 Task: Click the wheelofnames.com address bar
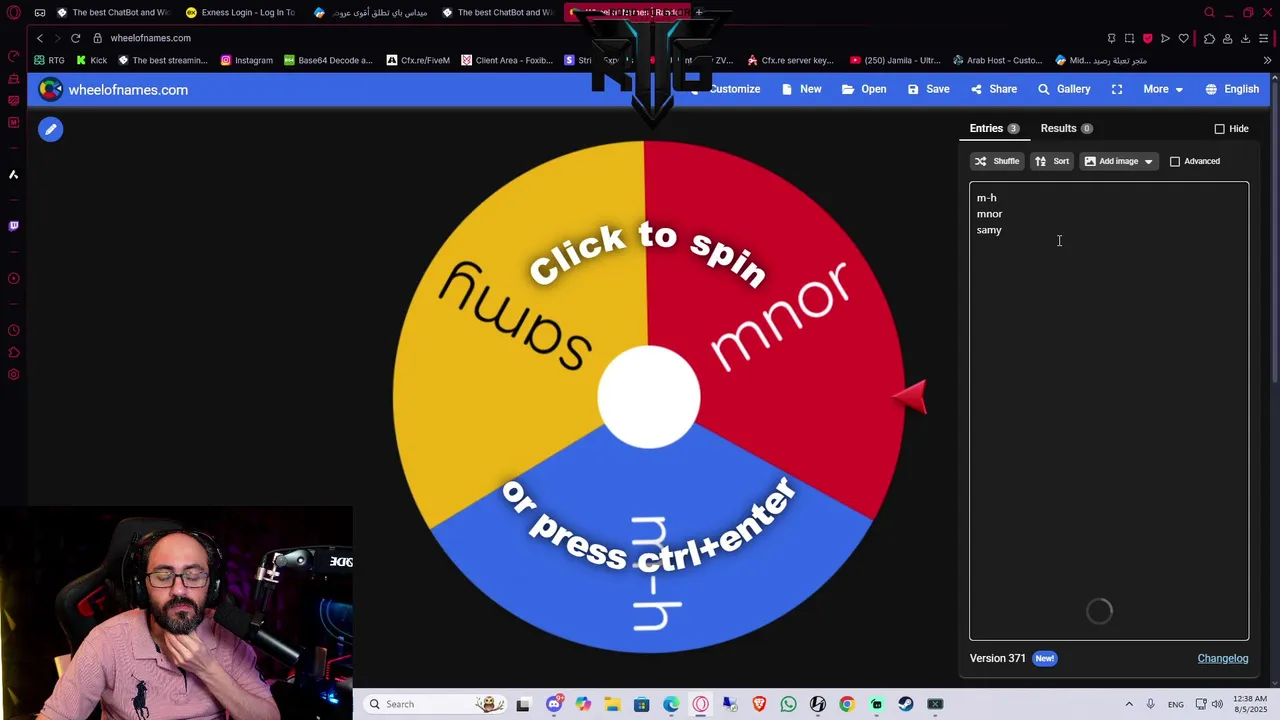click(x=150, y=38)
